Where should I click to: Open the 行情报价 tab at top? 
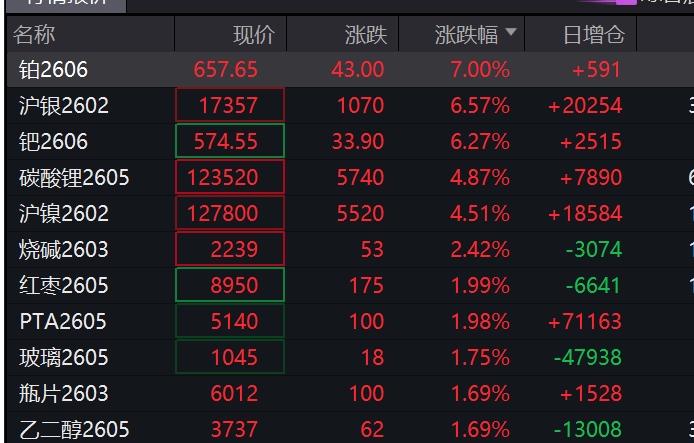(65, 4)
